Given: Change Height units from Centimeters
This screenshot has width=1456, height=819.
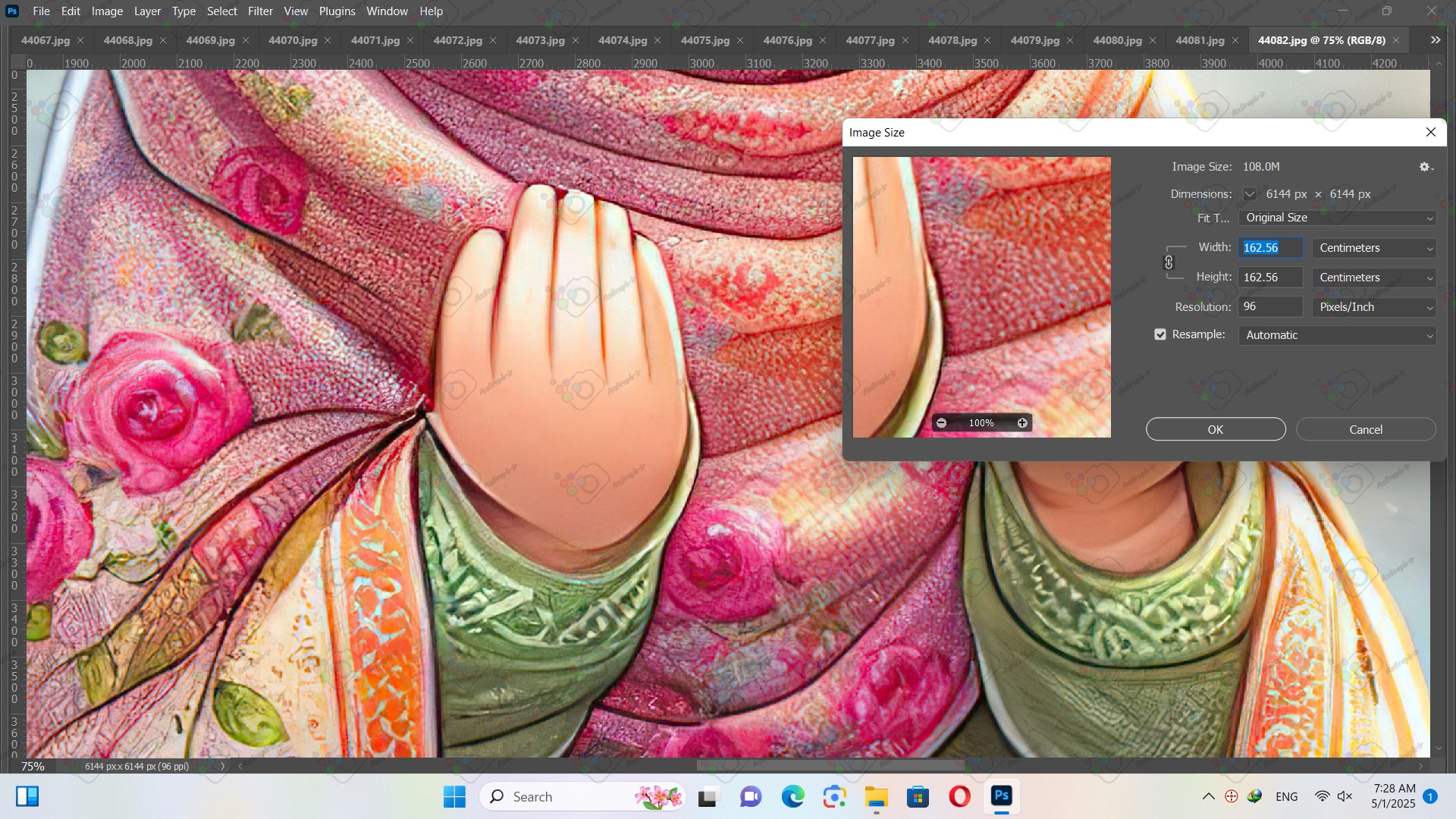Looking at the screenshot, I should tap(1374, 278).
